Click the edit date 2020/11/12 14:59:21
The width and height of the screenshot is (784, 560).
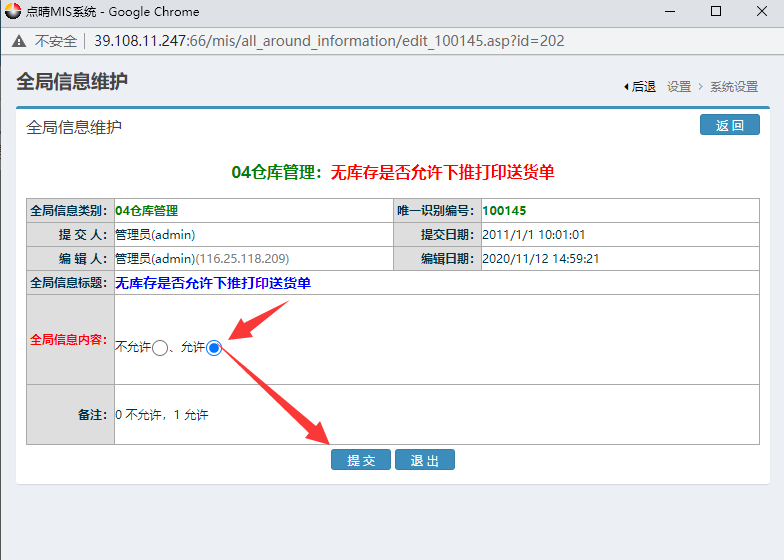(541, 259)
